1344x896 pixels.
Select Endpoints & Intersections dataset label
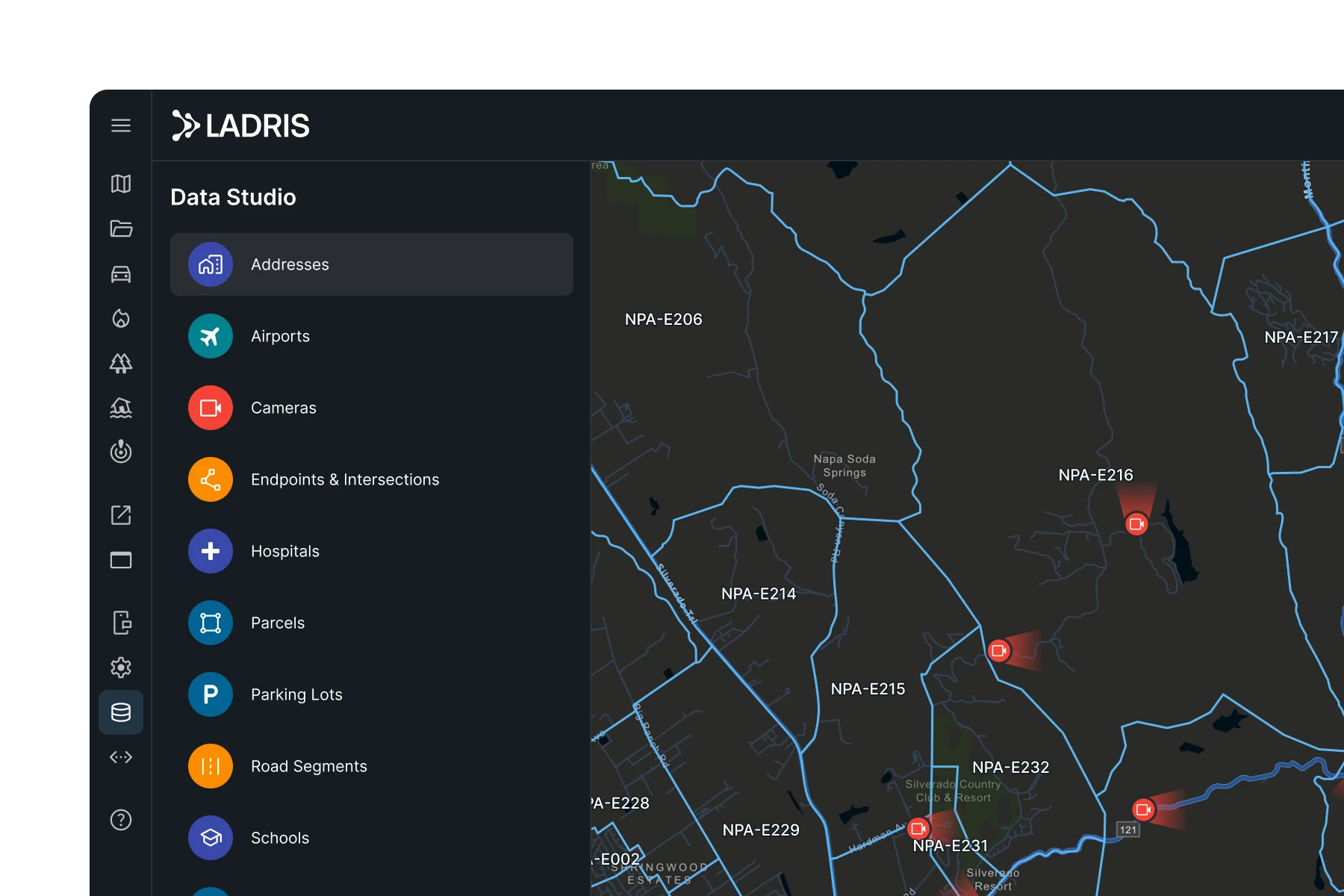pyautogui.click(x=345, y=479)
